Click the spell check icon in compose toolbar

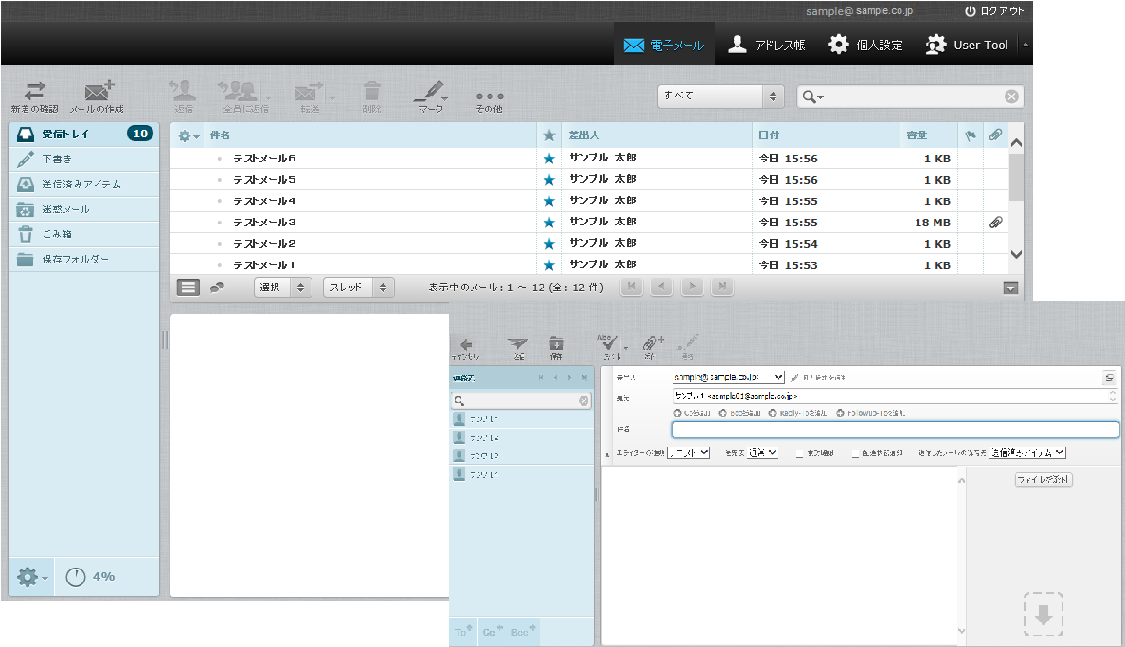[x=607, y=345]
